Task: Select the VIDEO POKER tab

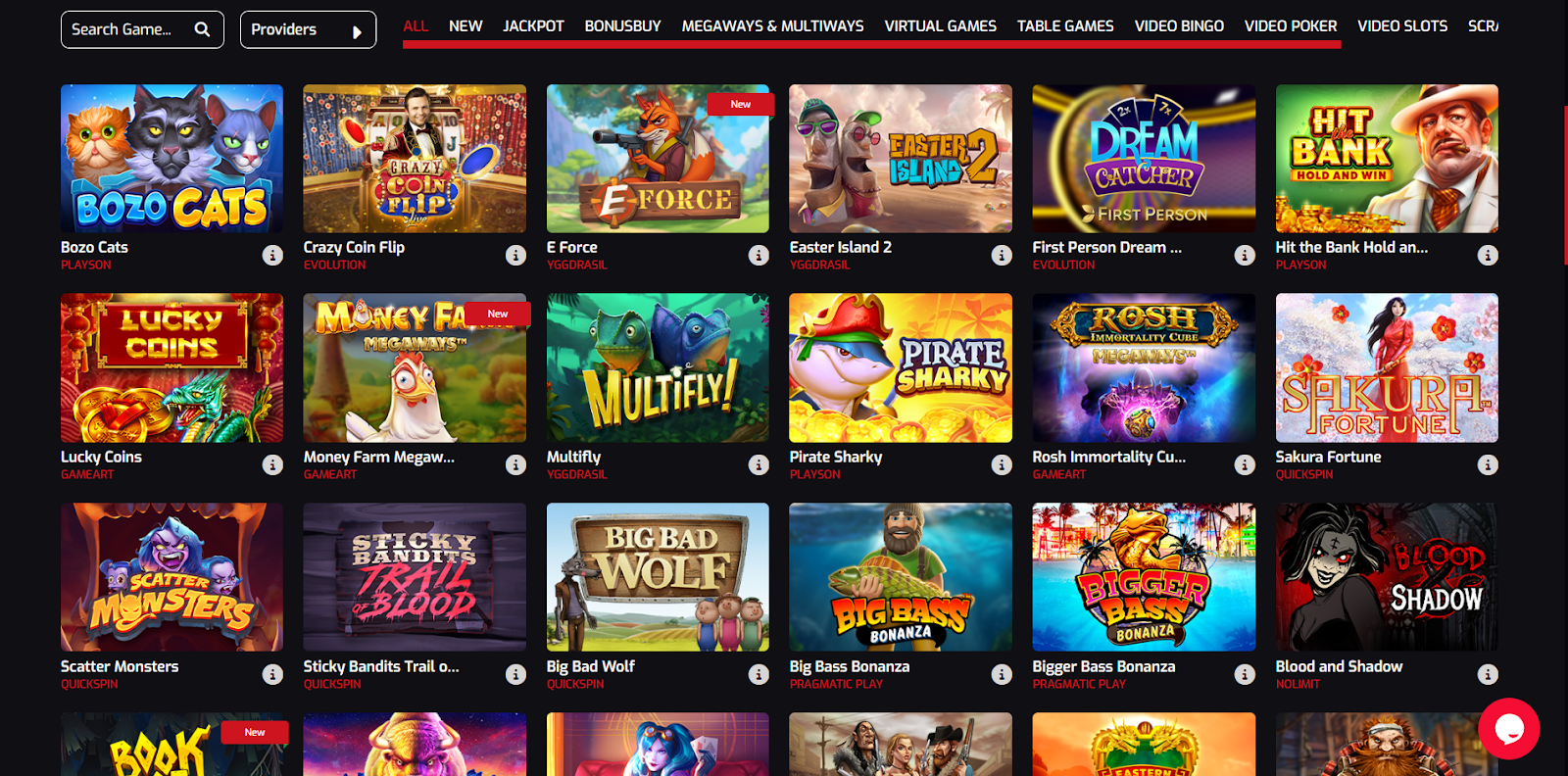Action: coord(1291,26)
